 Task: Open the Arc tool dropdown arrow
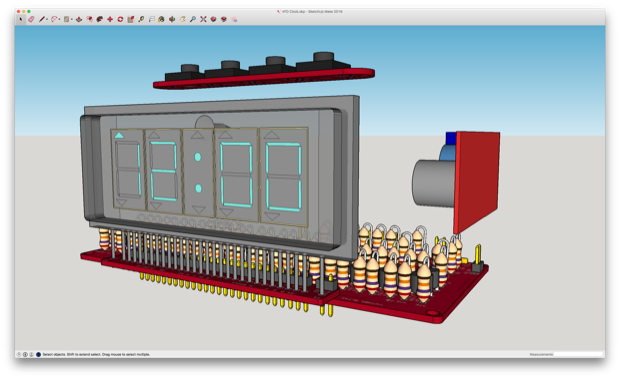coord(59,19)
